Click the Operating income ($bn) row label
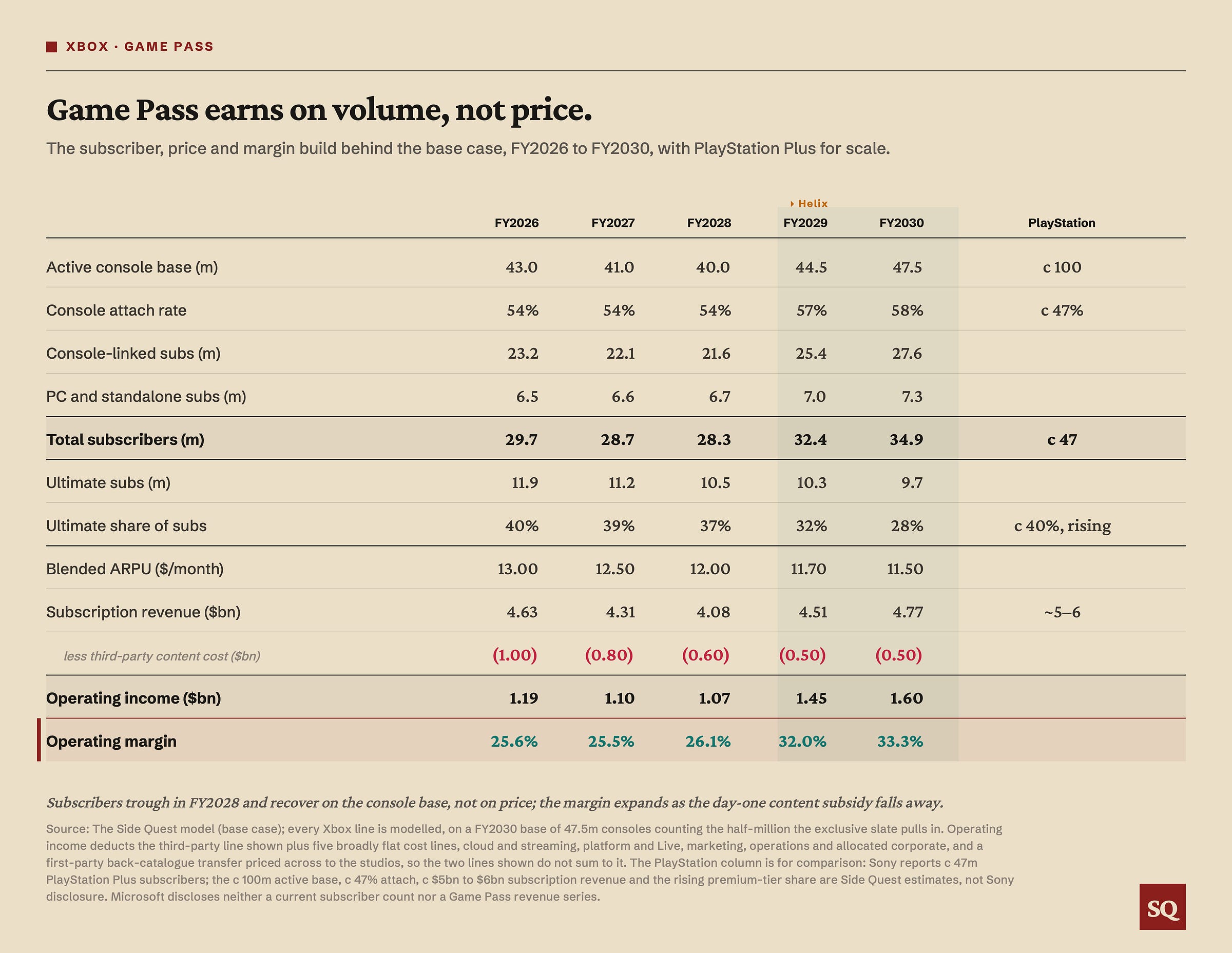 133,698
